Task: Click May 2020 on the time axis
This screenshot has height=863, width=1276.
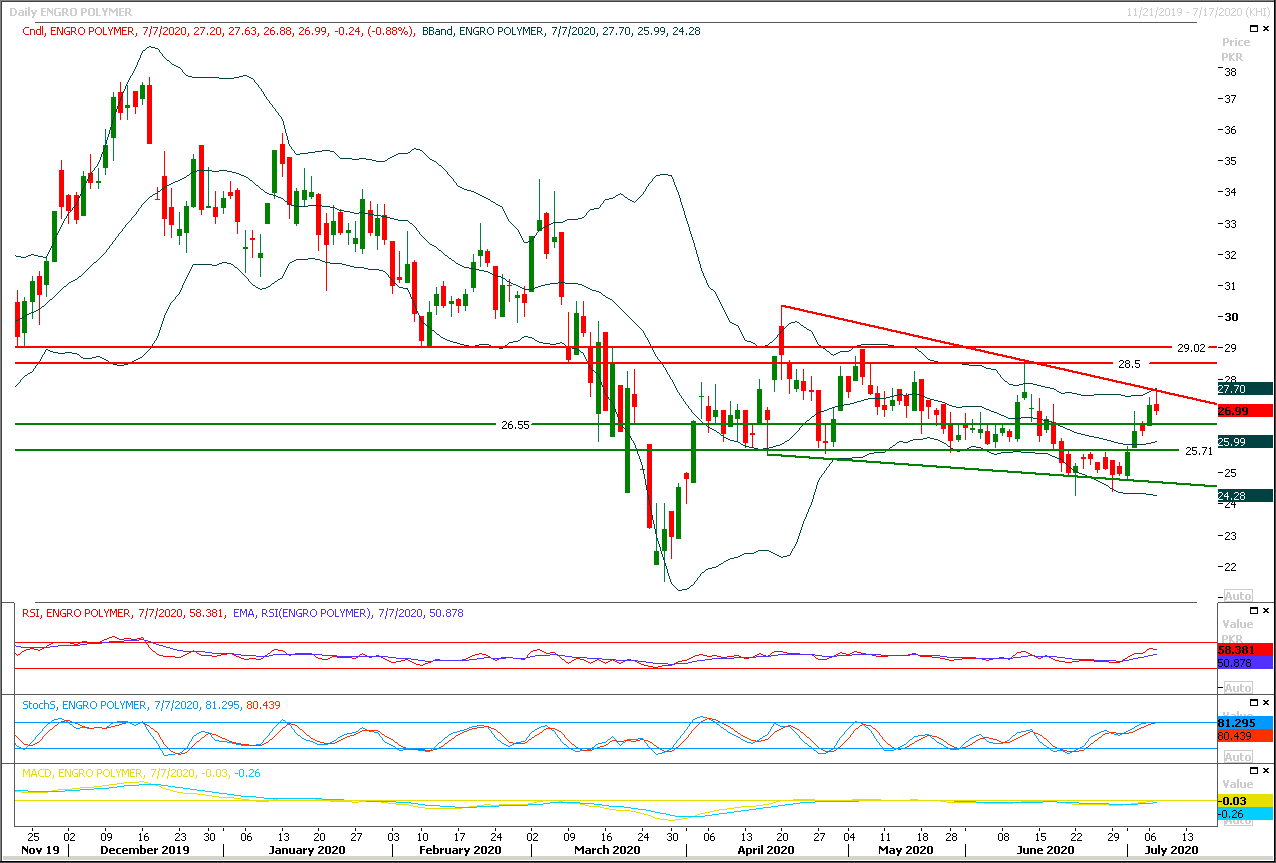Action: [x=905, y=850]
